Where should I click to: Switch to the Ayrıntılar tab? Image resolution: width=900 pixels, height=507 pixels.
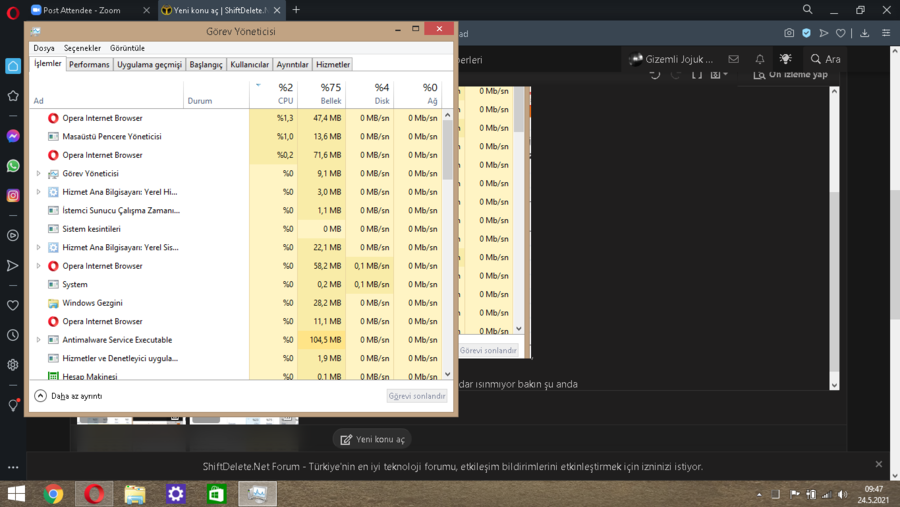[x=292, y=64]
